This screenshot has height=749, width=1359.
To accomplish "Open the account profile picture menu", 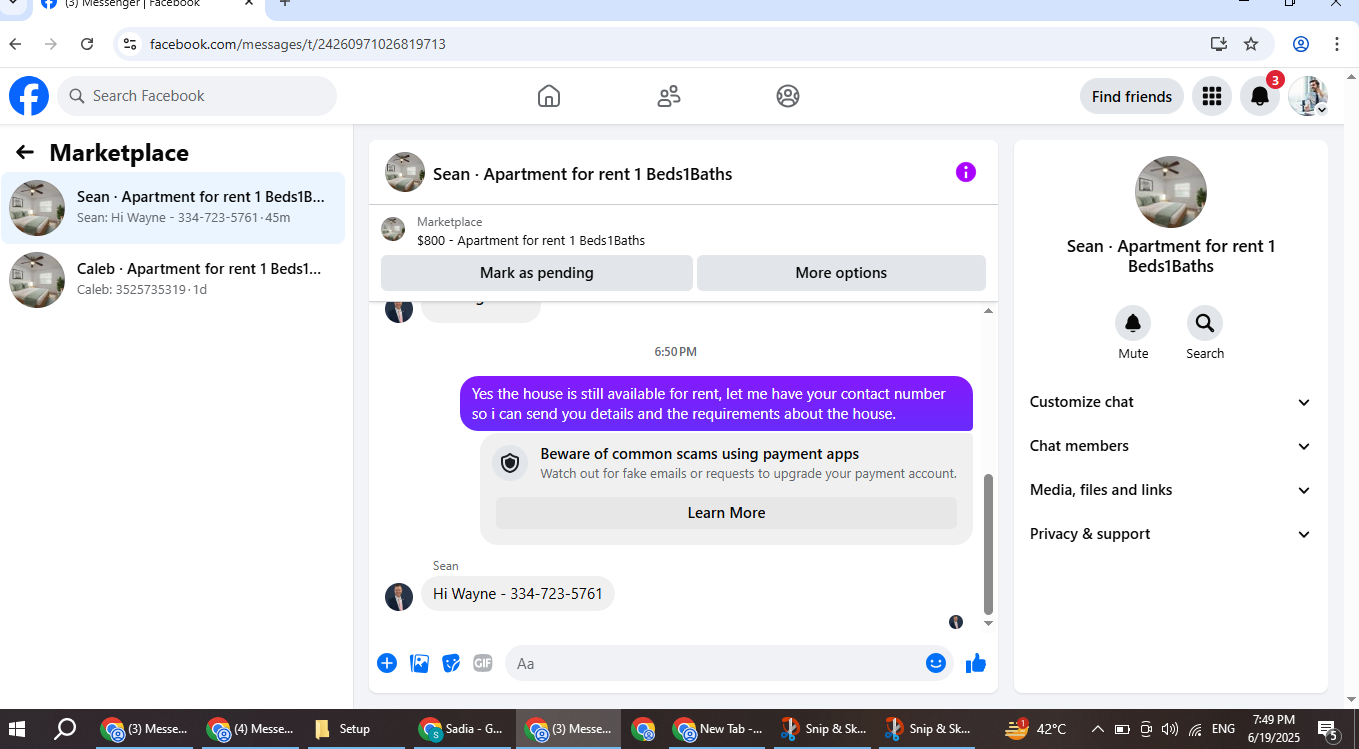I will 1308,96.
